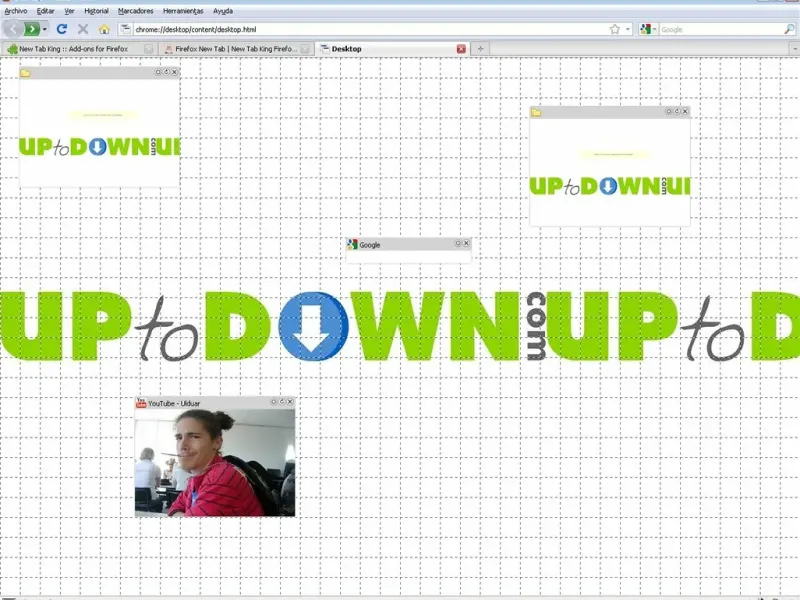The width and height of the screenshot is (800, 600).
Task: Click zoom icon on YouTube Ulduar widget
Action: (273, 402)
